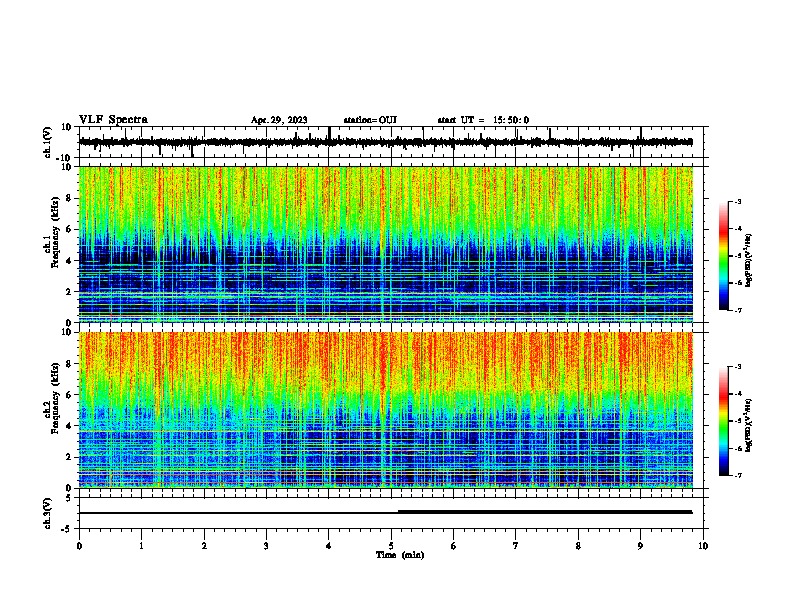The image size is (792, 612).
Task: Click the "8" kHz tick on ch.1 spectrogram
Action: pyautogui.click(x=70, y=198)
